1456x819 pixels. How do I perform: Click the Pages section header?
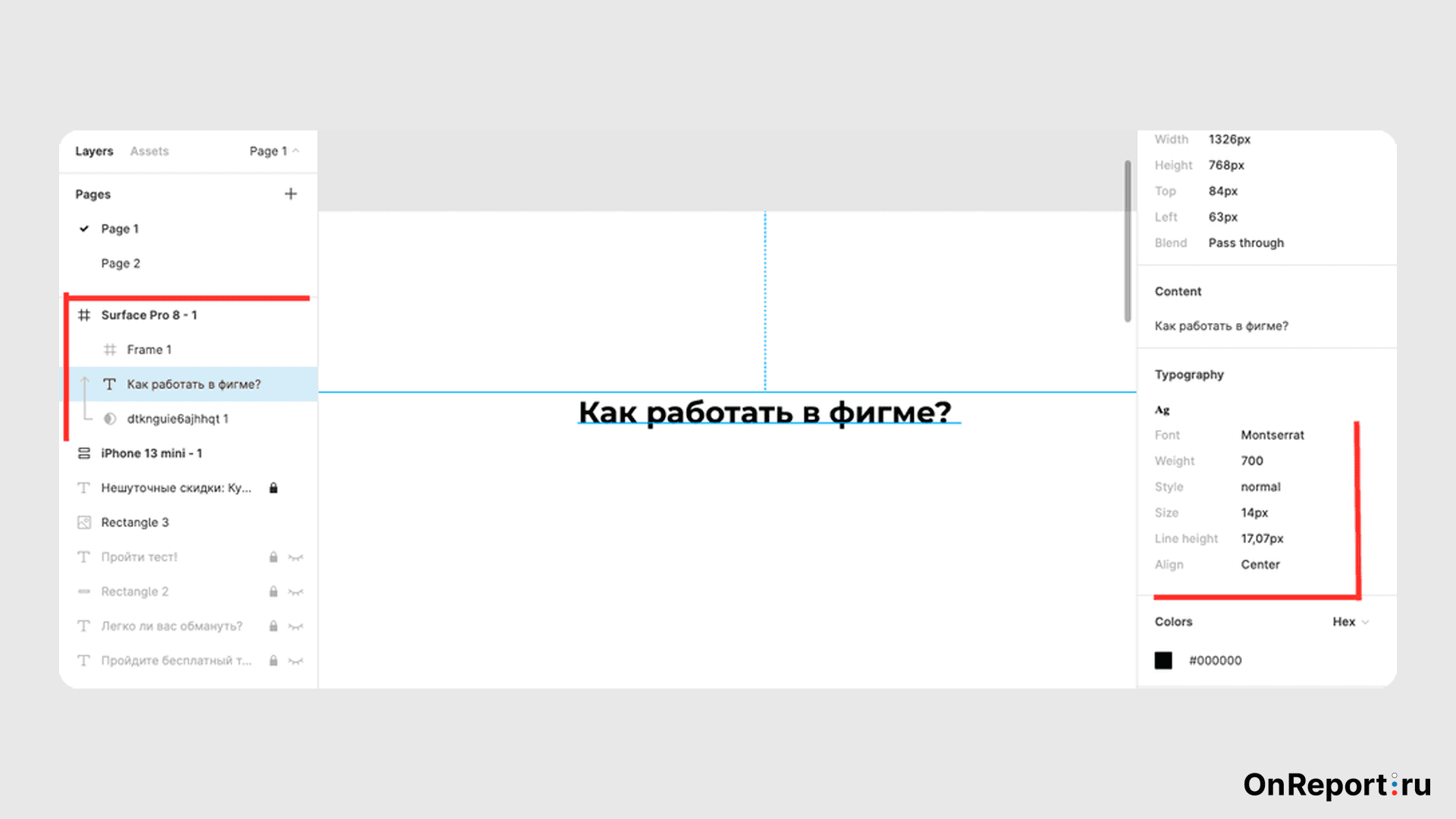point(93,194)
